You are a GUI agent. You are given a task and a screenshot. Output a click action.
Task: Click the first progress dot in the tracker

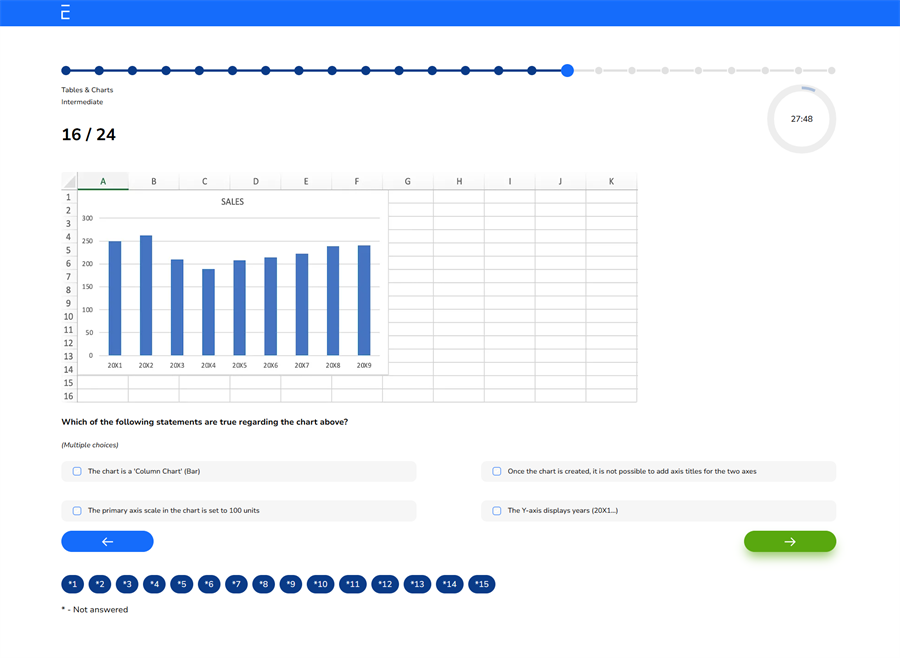[66, 71]
